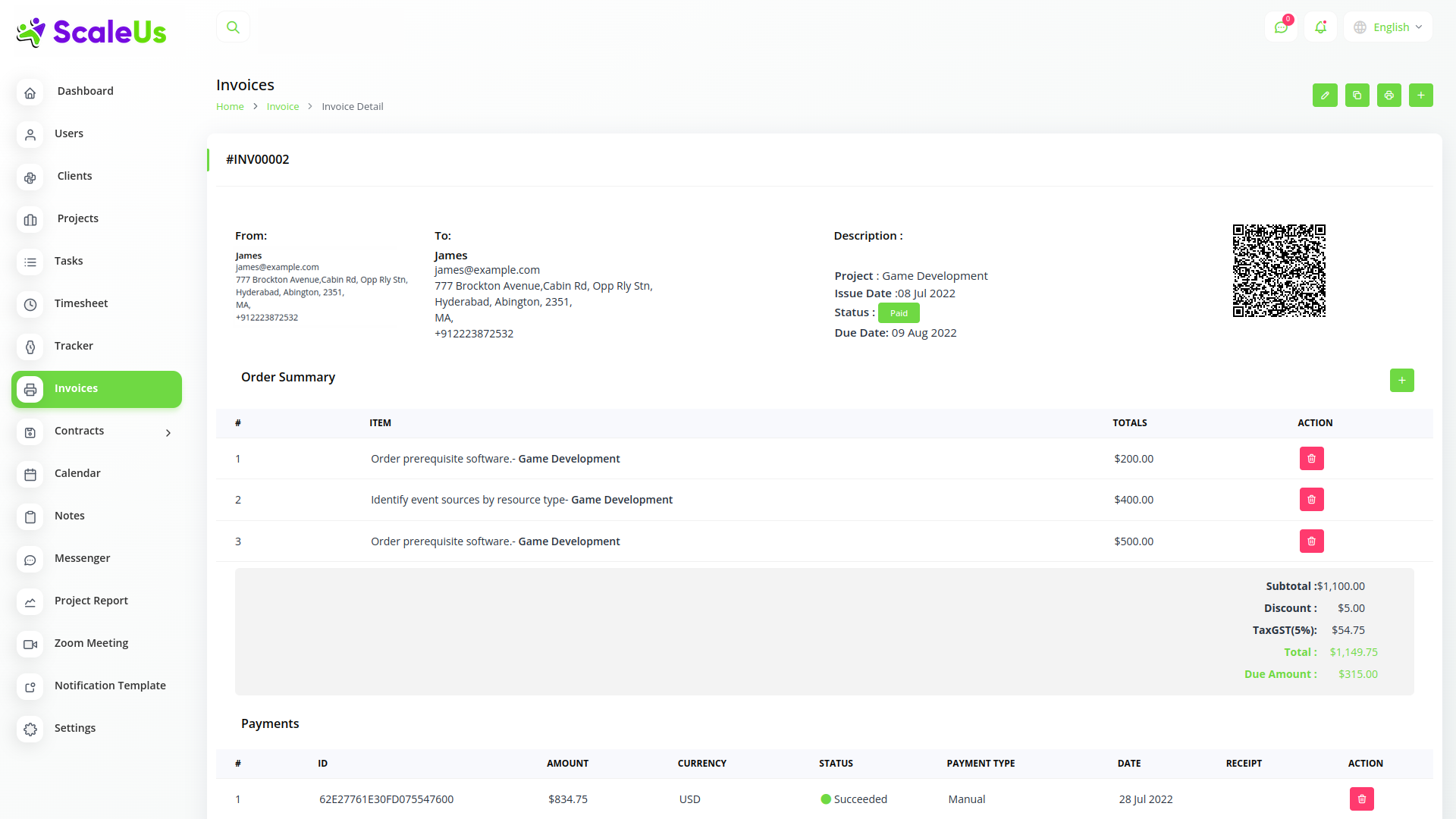The height and width of the screenshot is (819, 1456).
Task: Click the Home breadcrumb link
Action: 230,107
